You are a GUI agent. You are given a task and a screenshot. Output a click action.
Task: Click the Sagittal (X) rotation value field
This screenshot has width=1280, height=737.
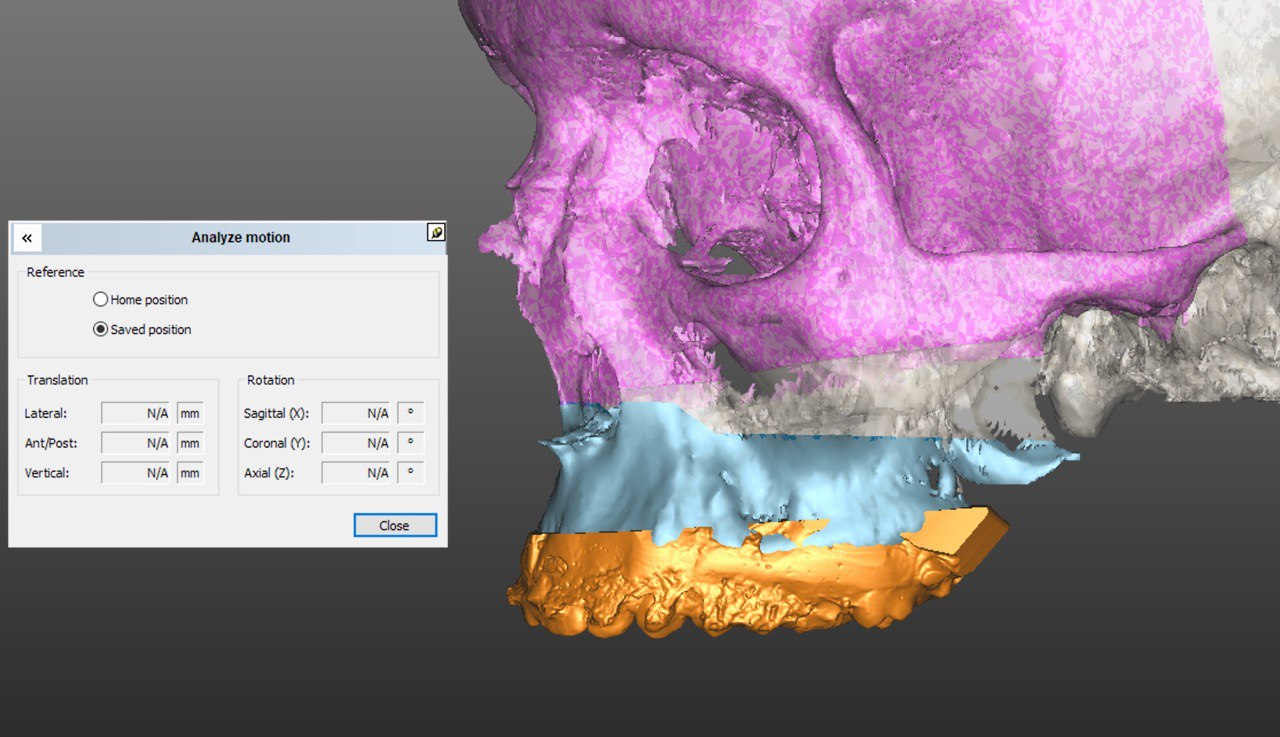pos(356,413)
